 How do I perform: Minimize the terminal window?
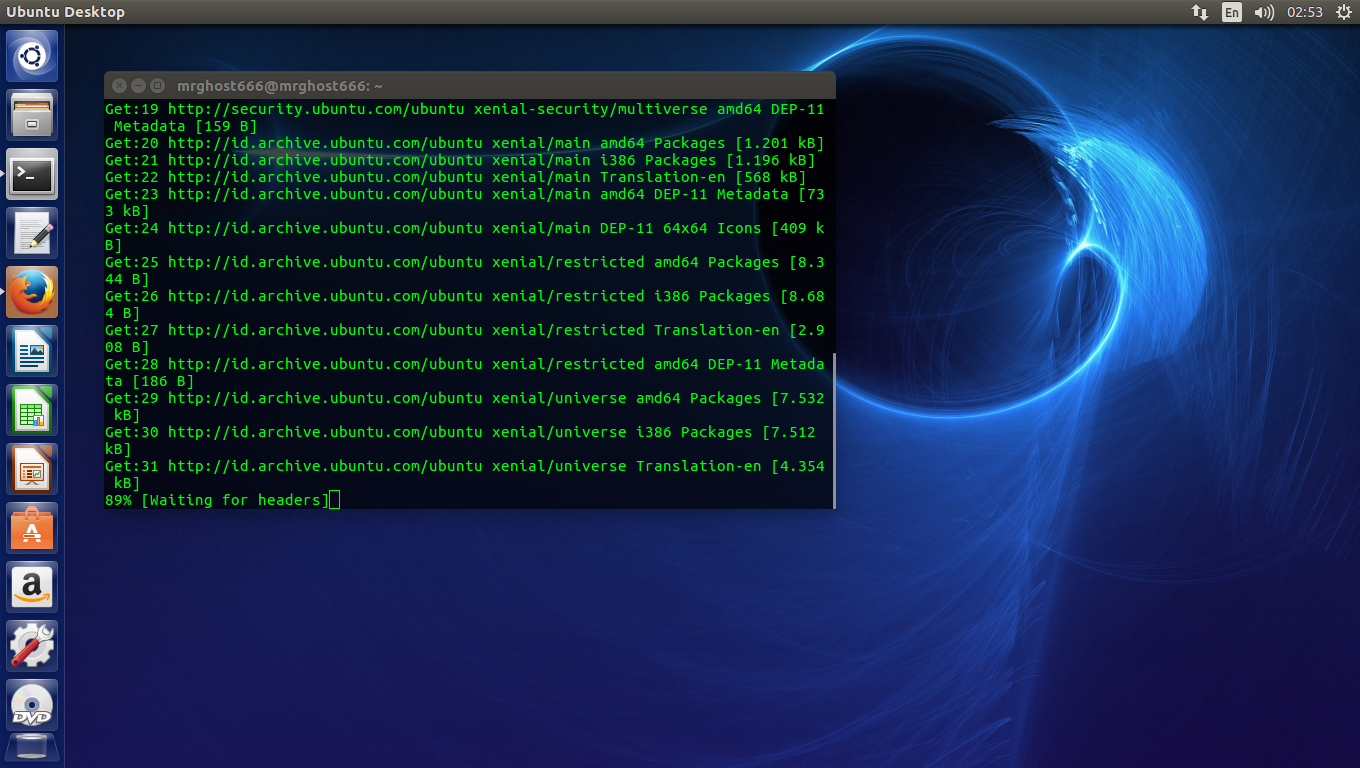(139, 86)
